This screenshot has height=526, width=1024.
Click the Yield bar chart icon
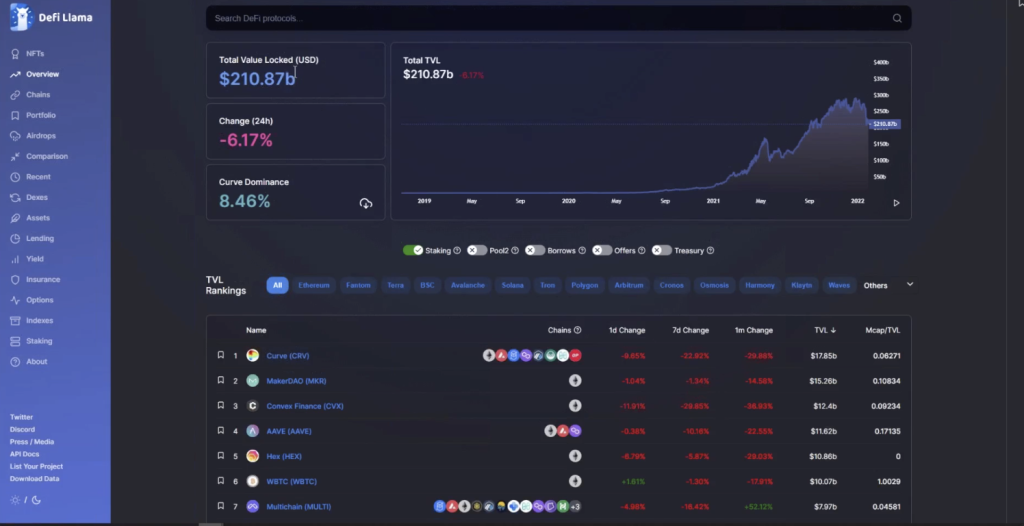coord(15,259)
